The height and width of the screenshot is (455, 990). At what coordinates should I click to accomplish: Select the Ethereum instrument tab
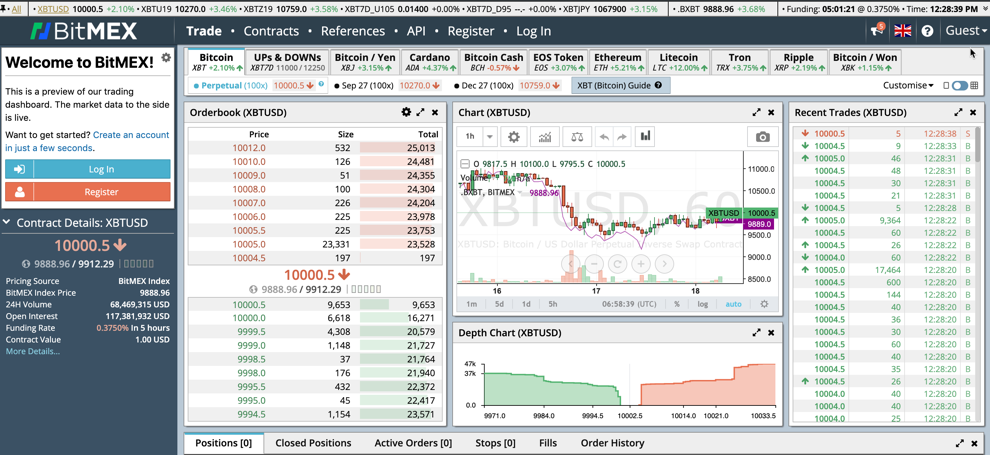pyautogui.click(x=618, y=62)
